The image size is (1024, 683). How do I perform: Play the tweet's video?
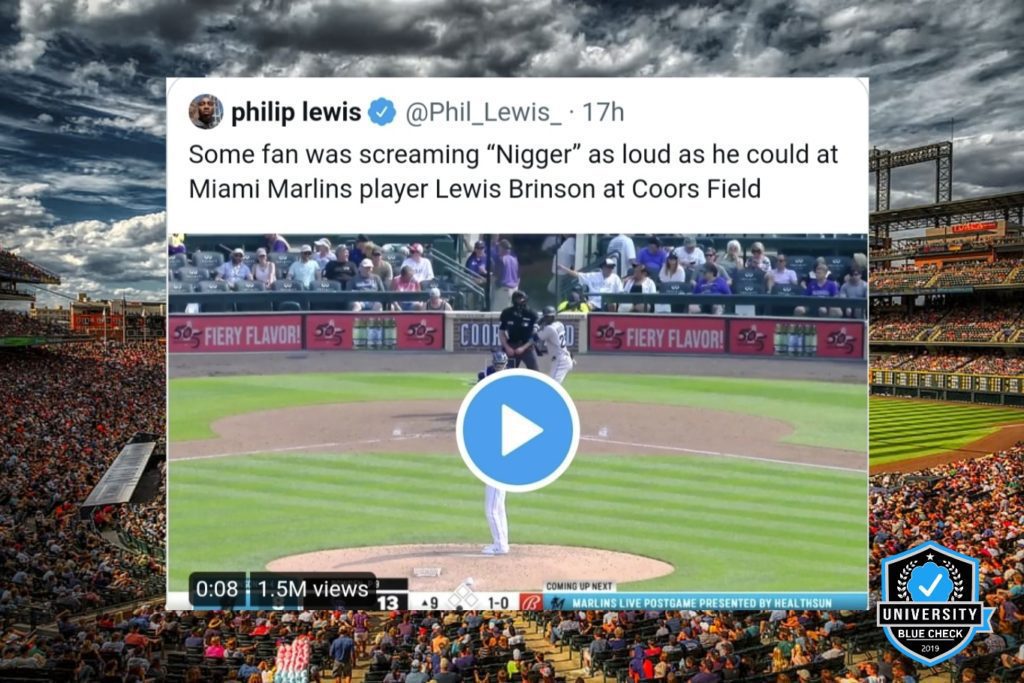[x=517, y=430]
